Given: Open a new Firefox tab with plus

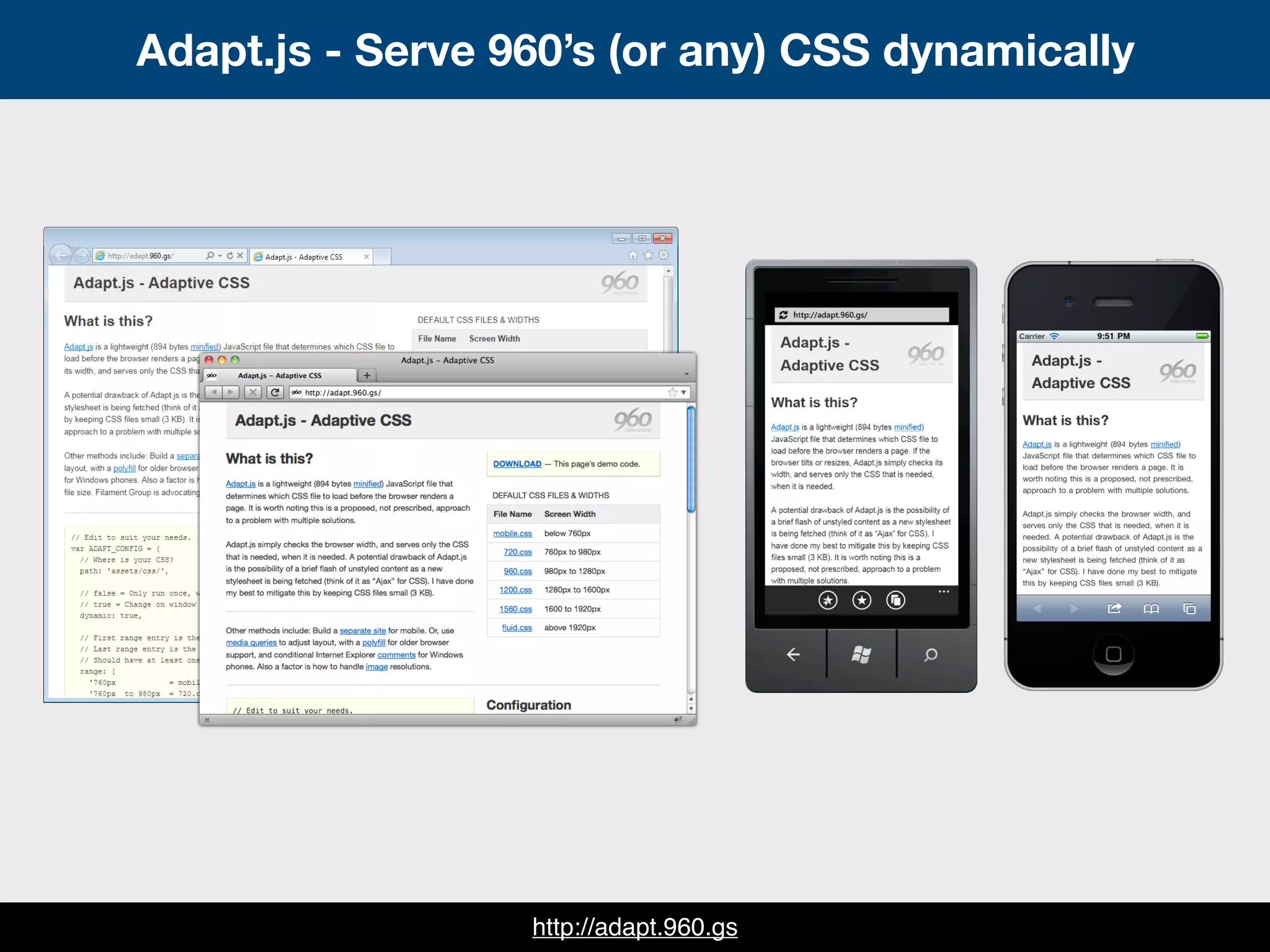Looking at the screenshot, I should [367, 375].
